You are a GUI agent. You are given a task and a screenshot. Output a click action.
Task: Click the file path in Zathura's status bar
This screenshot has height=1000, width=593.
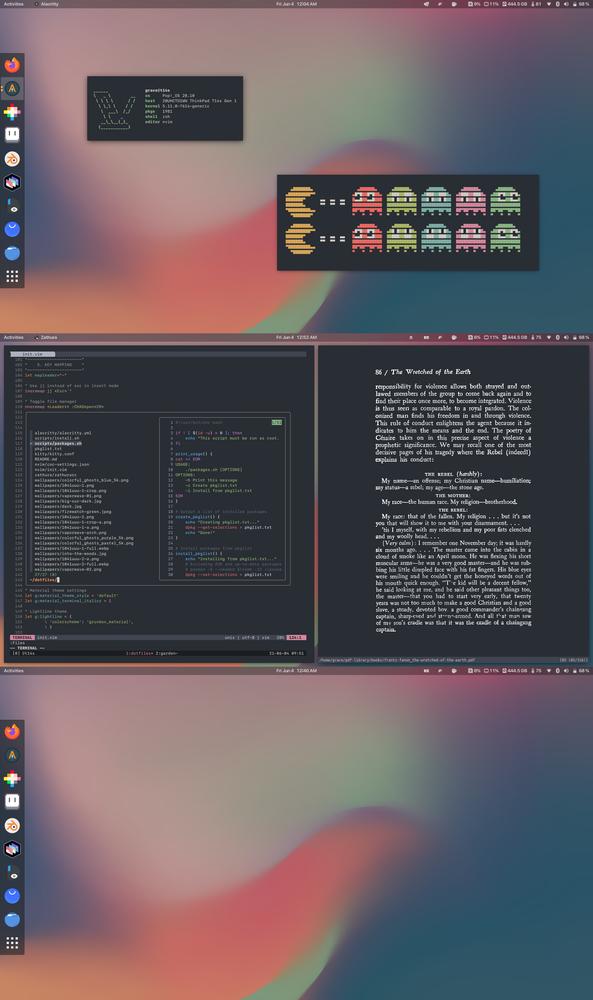point(397,660)
